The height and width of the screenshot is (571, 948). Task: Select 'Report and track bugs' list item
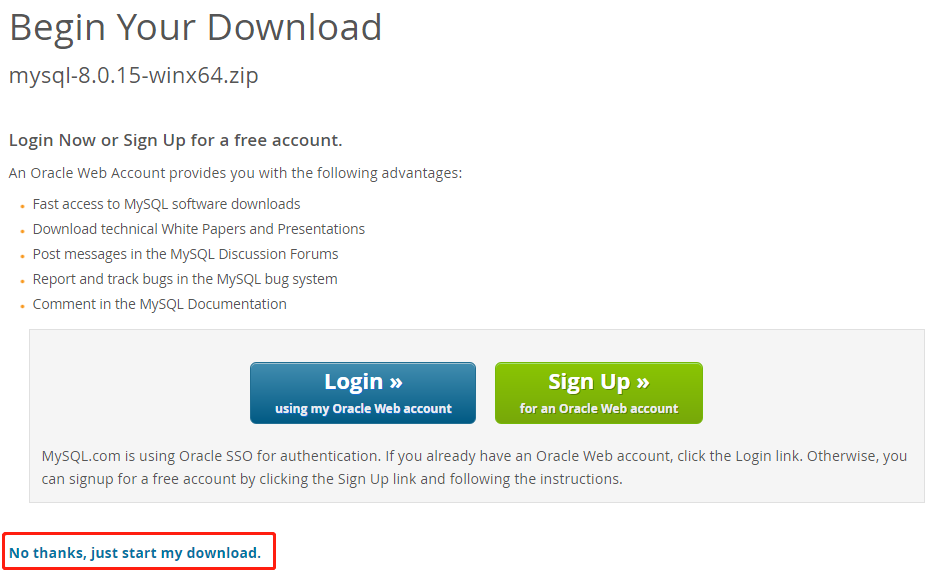(185, 279)
